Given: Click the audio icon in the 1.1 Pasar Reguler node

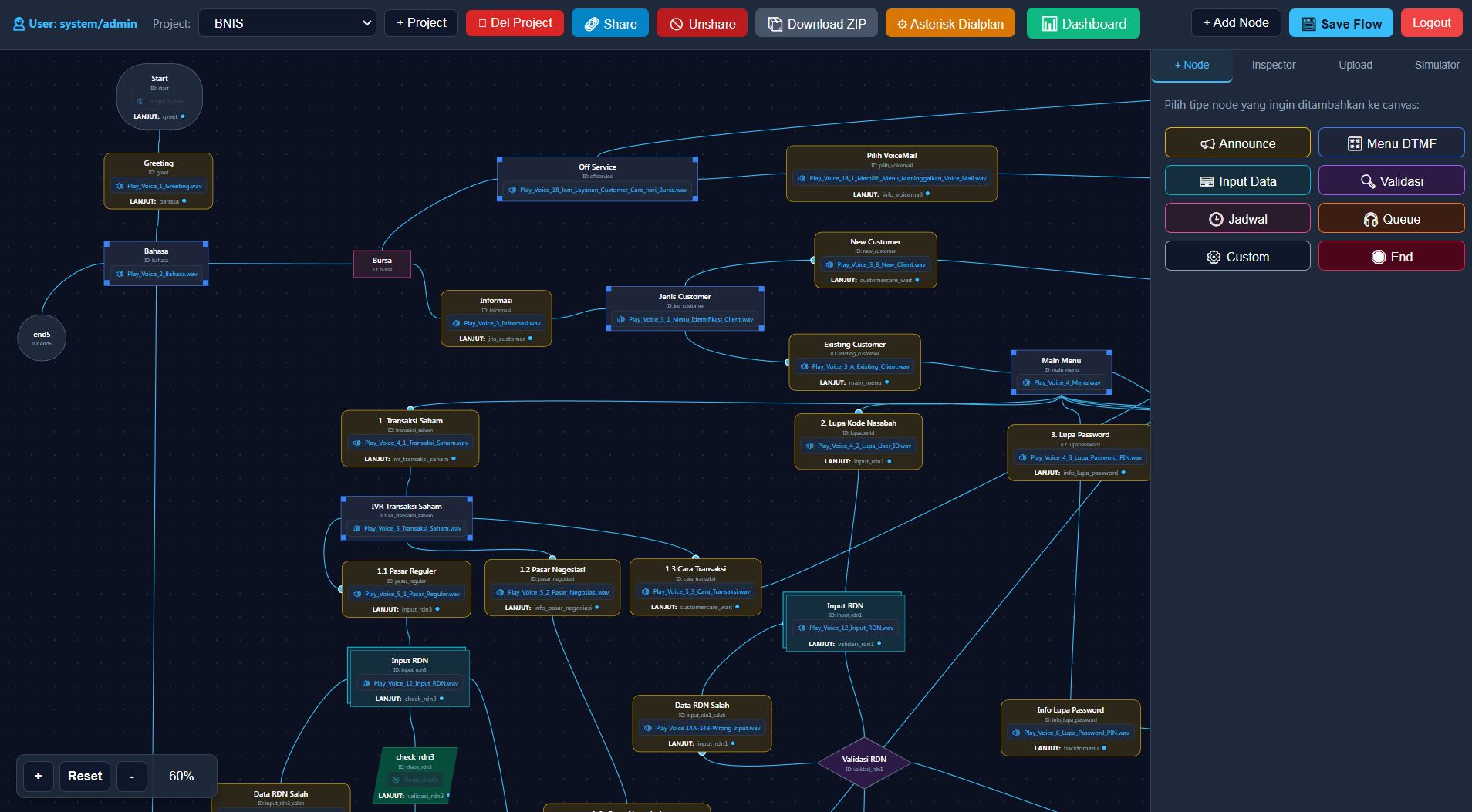Looking at the screenshot, I should coord(357,594).
